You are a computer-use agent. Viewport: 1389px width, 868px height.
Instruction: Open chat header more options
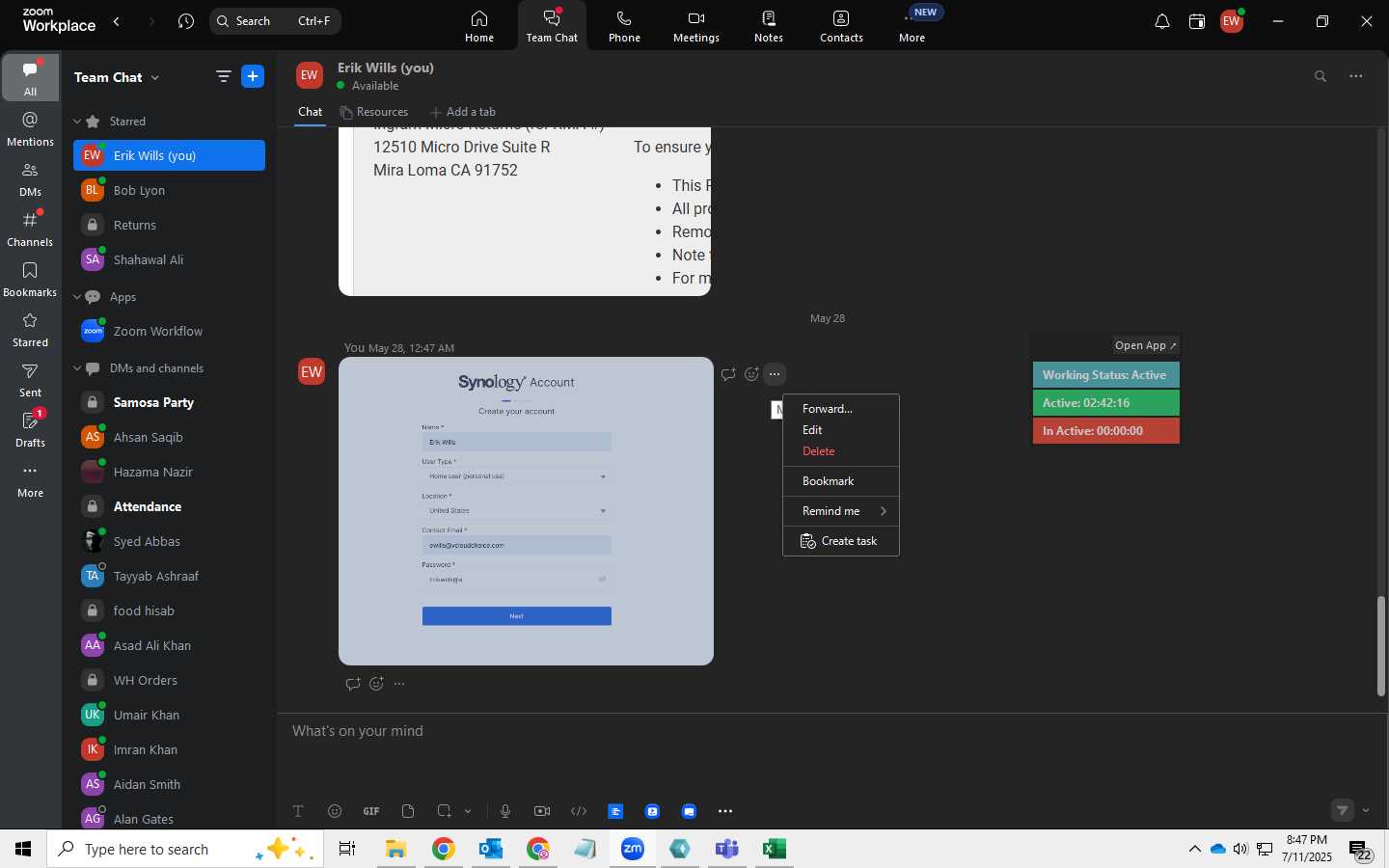coord(1356,76)
